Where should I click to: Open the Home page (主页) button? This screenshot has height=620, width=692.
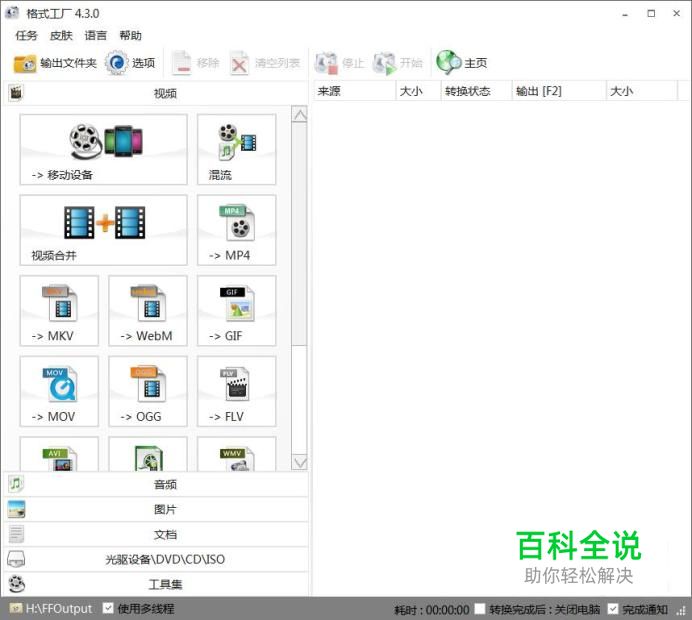(x=462, y=63)
